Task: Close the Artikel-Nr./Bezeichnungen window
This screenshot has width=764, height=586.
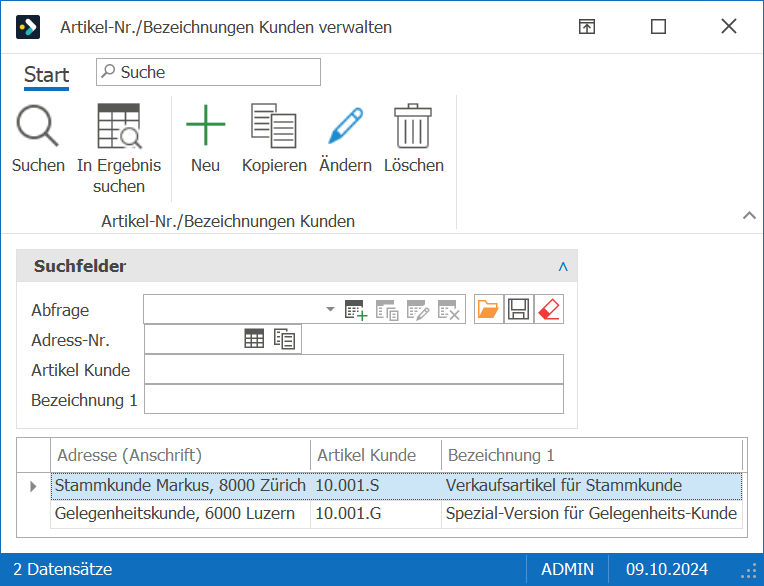Action: coord(729,26)
